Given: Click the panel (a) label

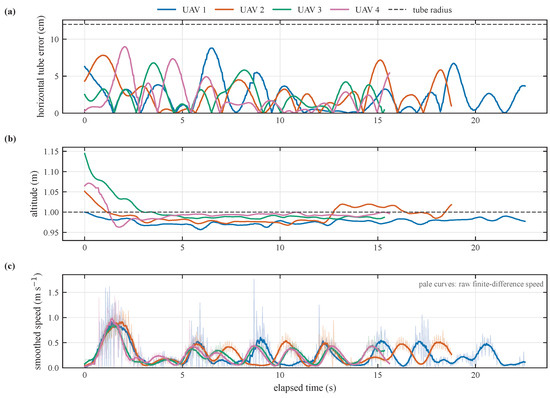Looking at the screenshot, I should tap(10, 12).
